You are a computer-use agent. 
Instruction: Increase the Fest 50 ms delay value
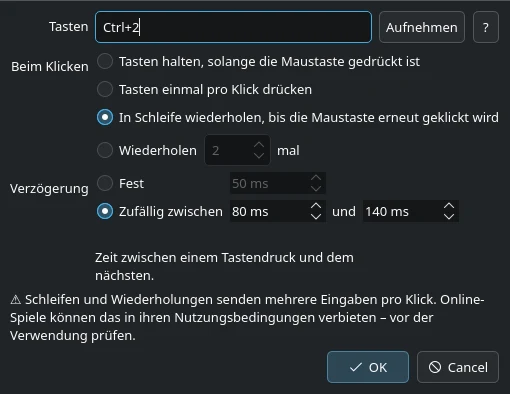coord(316,178)
